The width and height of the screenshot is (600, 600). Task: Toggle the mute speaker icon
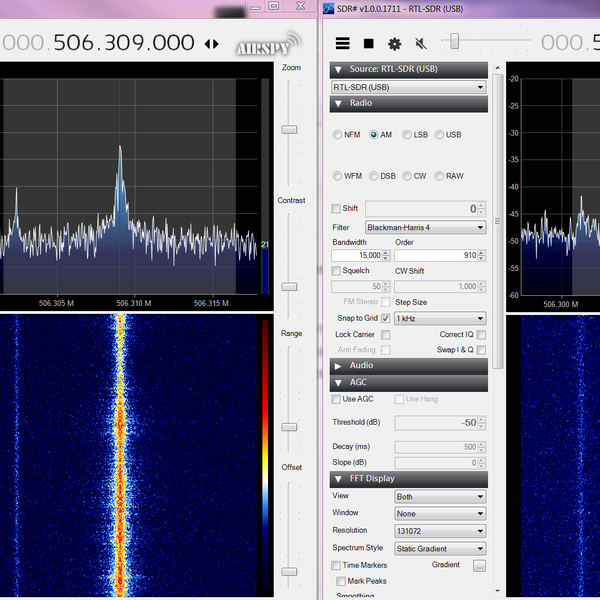coord(421,44)
